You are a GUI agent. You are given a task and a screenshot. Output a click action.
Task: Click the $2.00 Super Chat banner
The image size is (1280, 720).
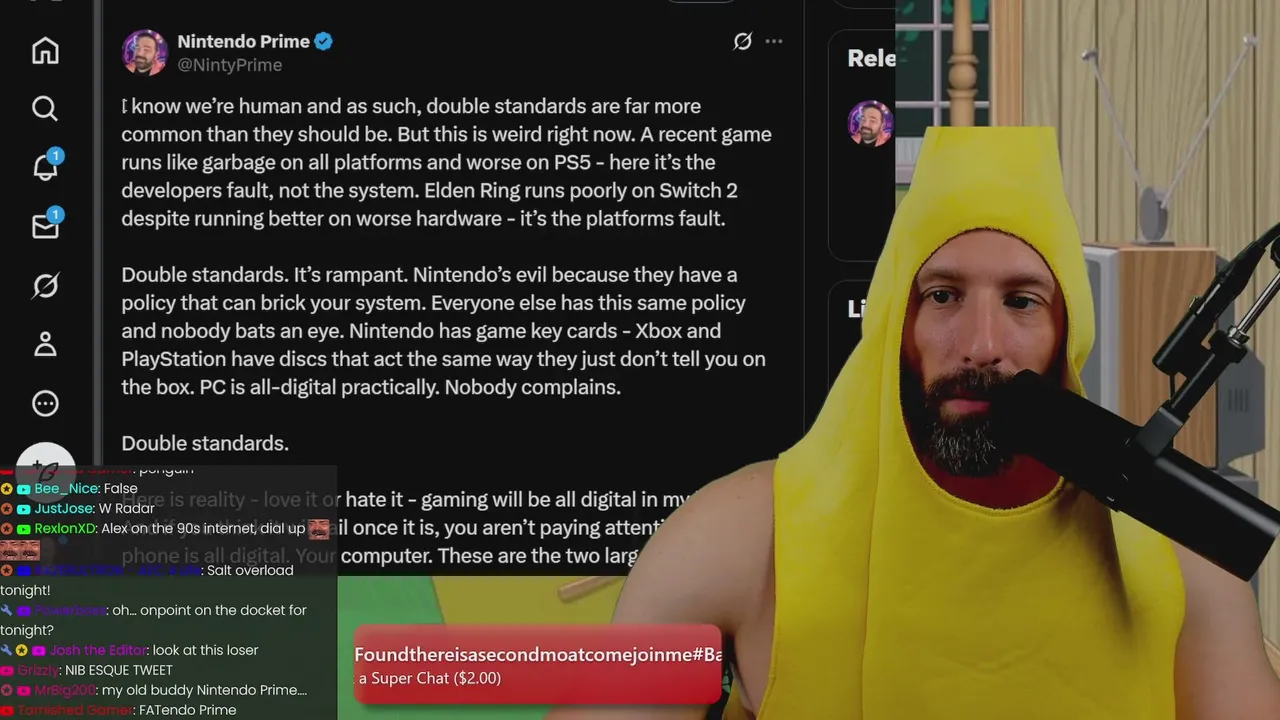(x=538, y=665)
